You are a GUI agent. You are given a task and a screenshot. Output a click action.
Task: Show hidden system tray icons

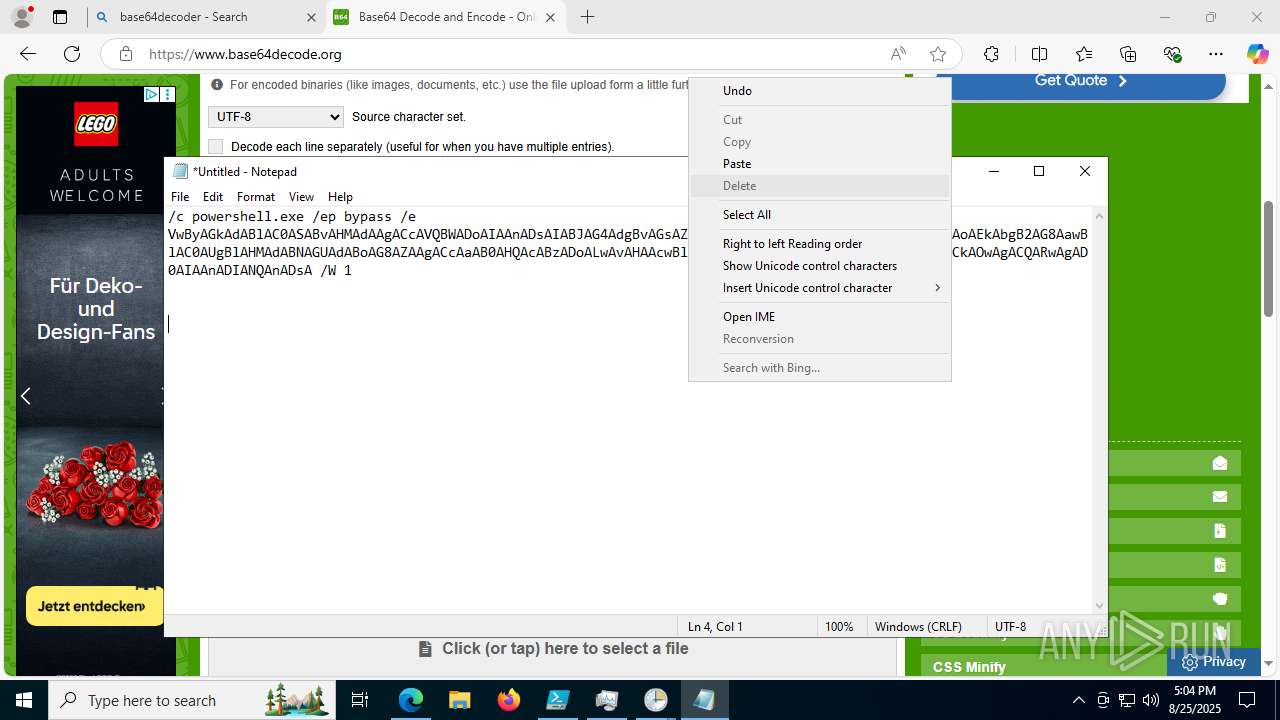tap(1078, 700)
